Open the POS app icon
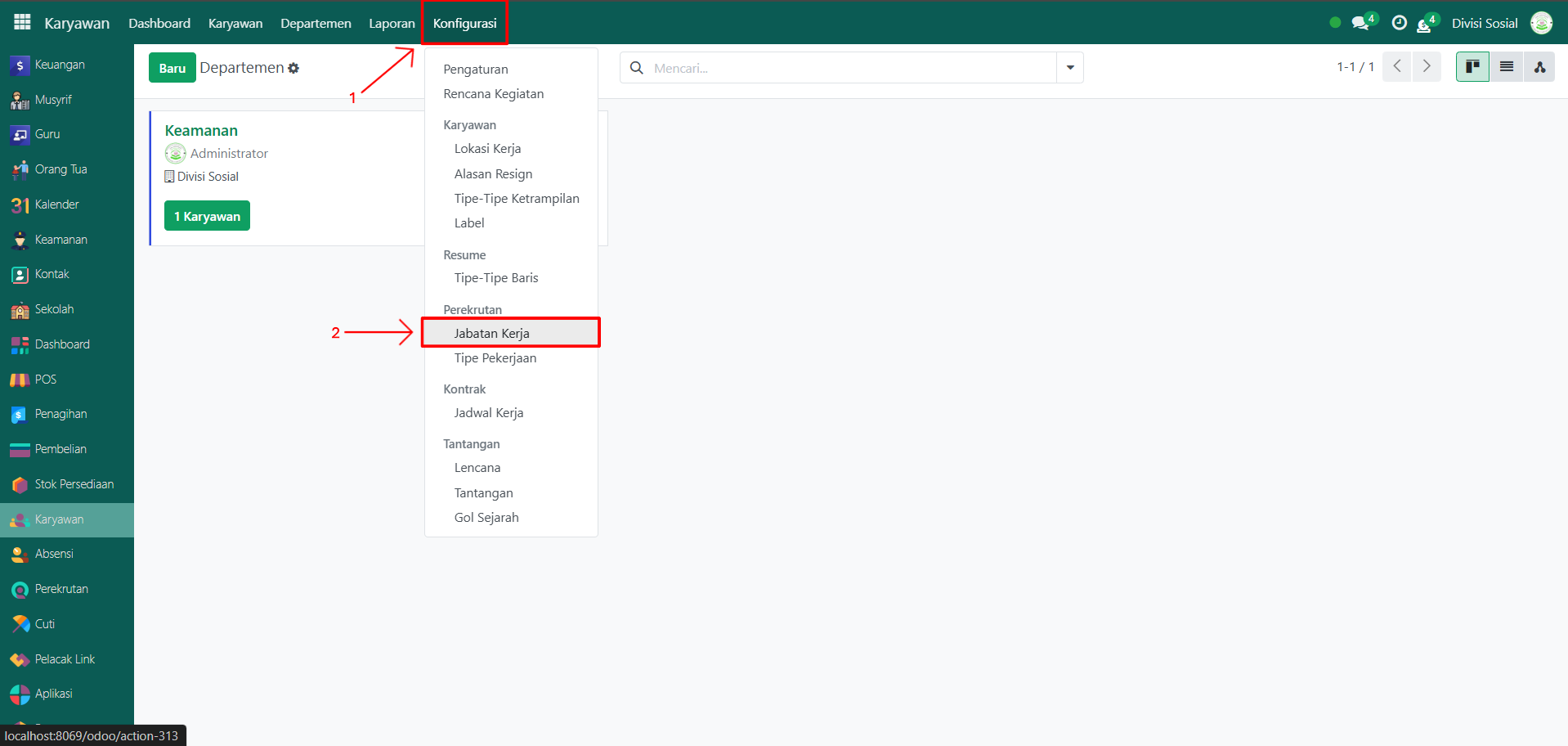Image resolution: width=1568 pixels, height=746 pixels. (20, 380)
